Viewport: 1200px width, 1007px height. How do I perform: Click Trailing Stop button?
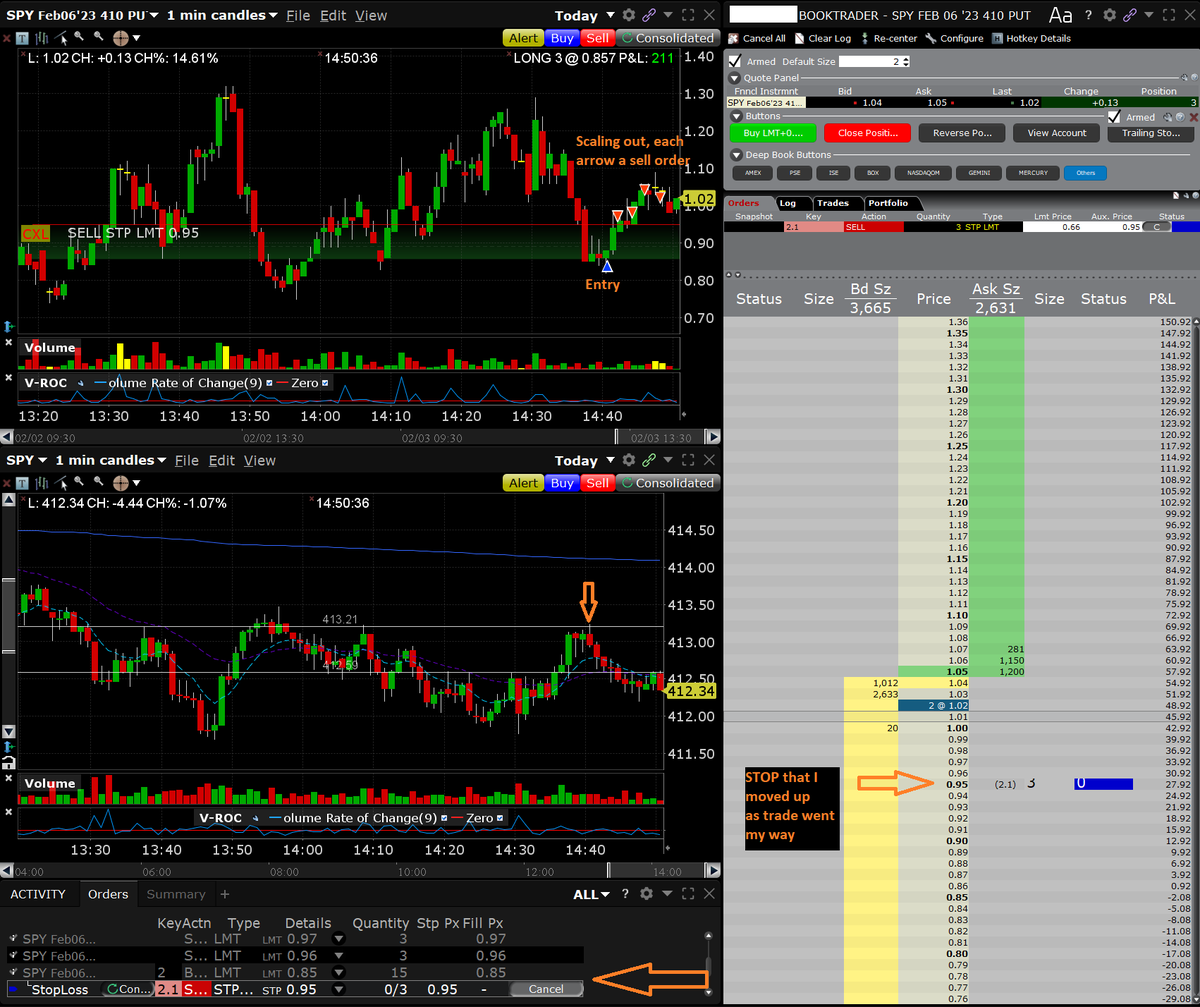click(1151, 133)
